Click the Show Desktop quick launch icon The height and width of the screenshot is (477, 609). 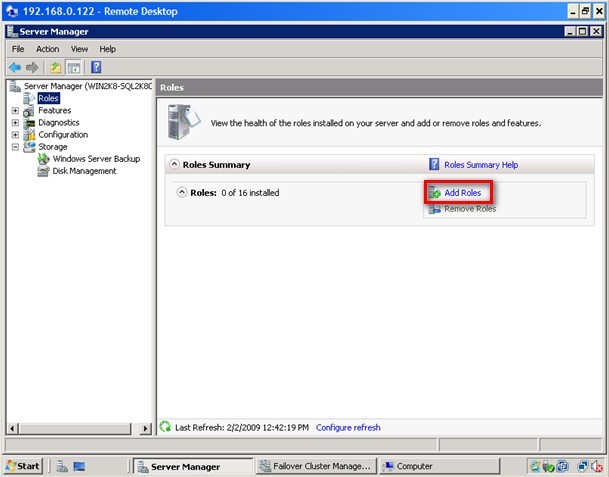pyautogui.click(x=79, y=466)
